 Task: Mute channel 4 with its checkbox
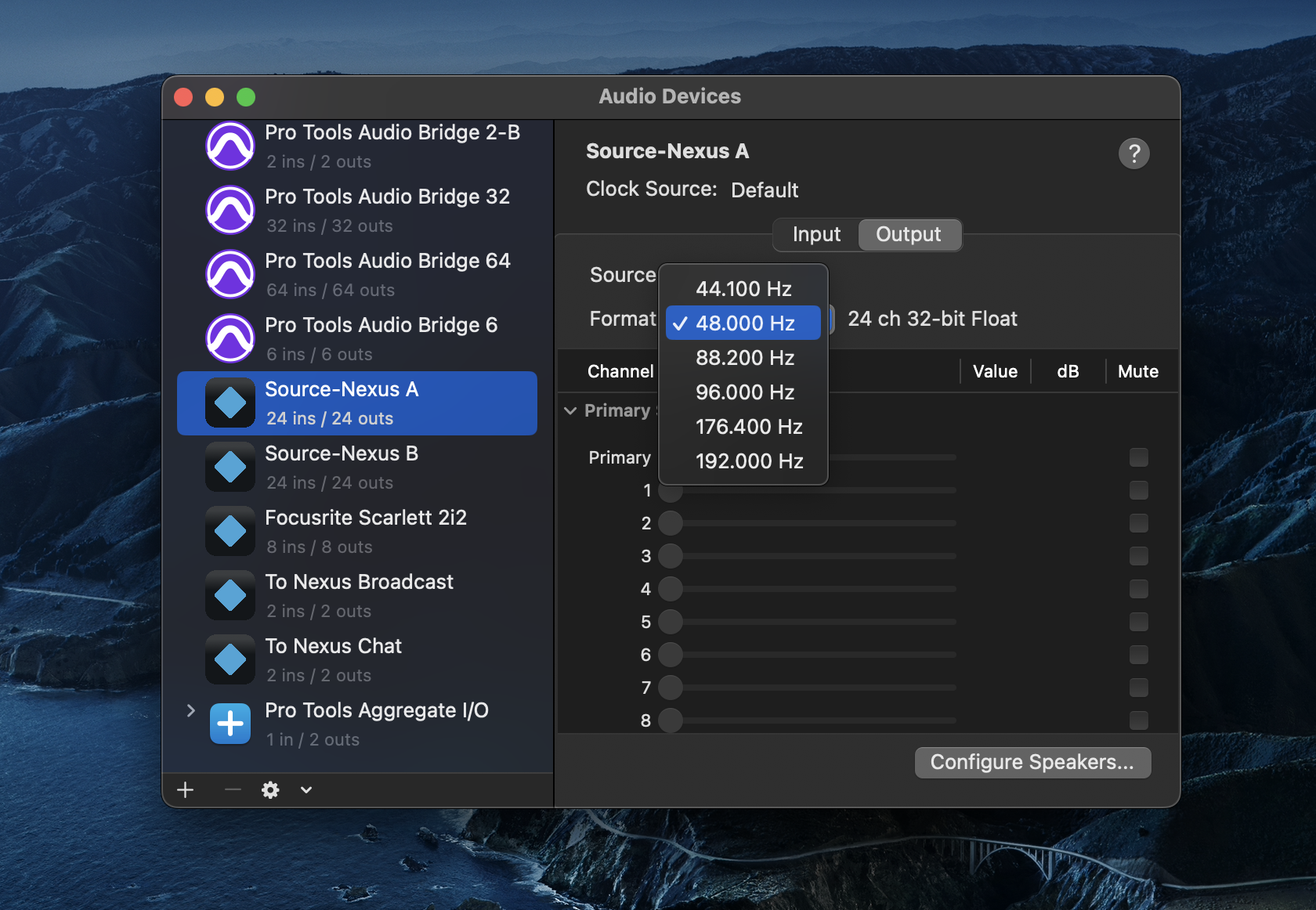click(1139, 589)
